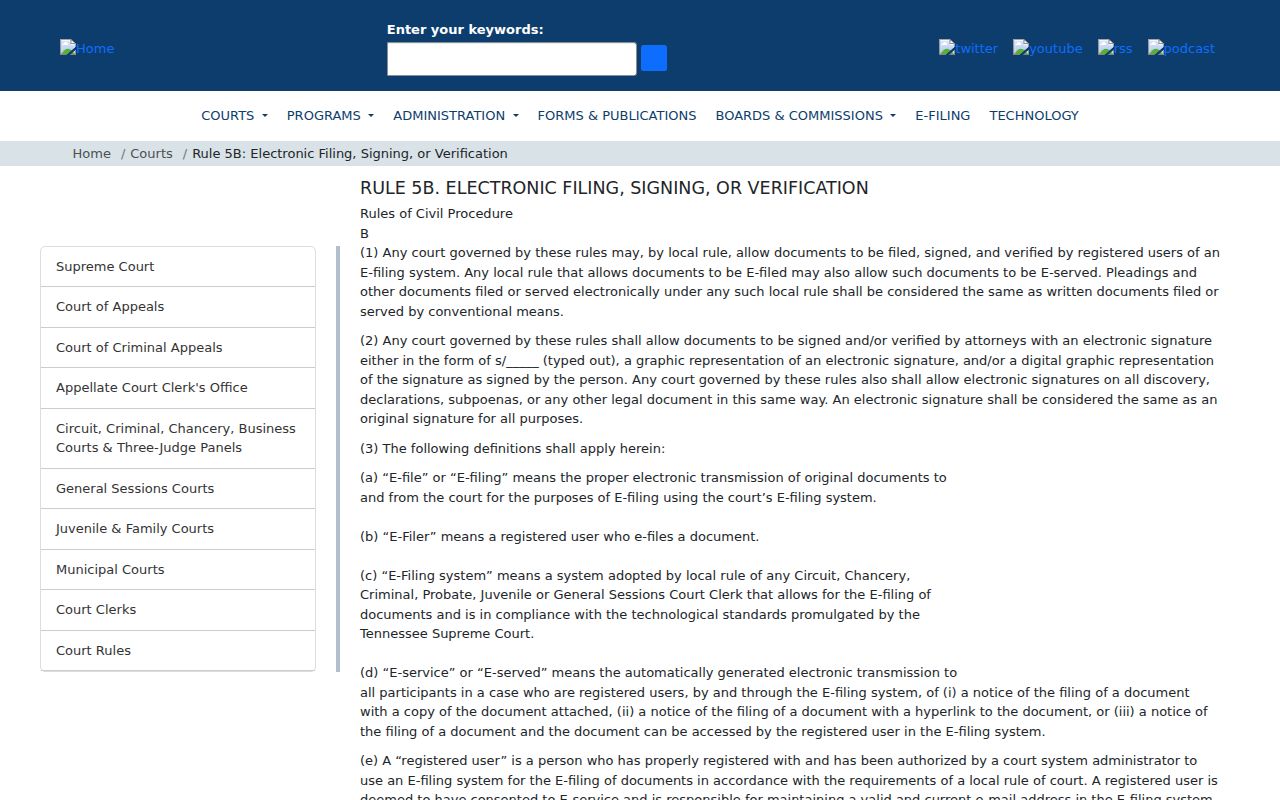Open Forms & Publications menu item

tap(617, 115)
